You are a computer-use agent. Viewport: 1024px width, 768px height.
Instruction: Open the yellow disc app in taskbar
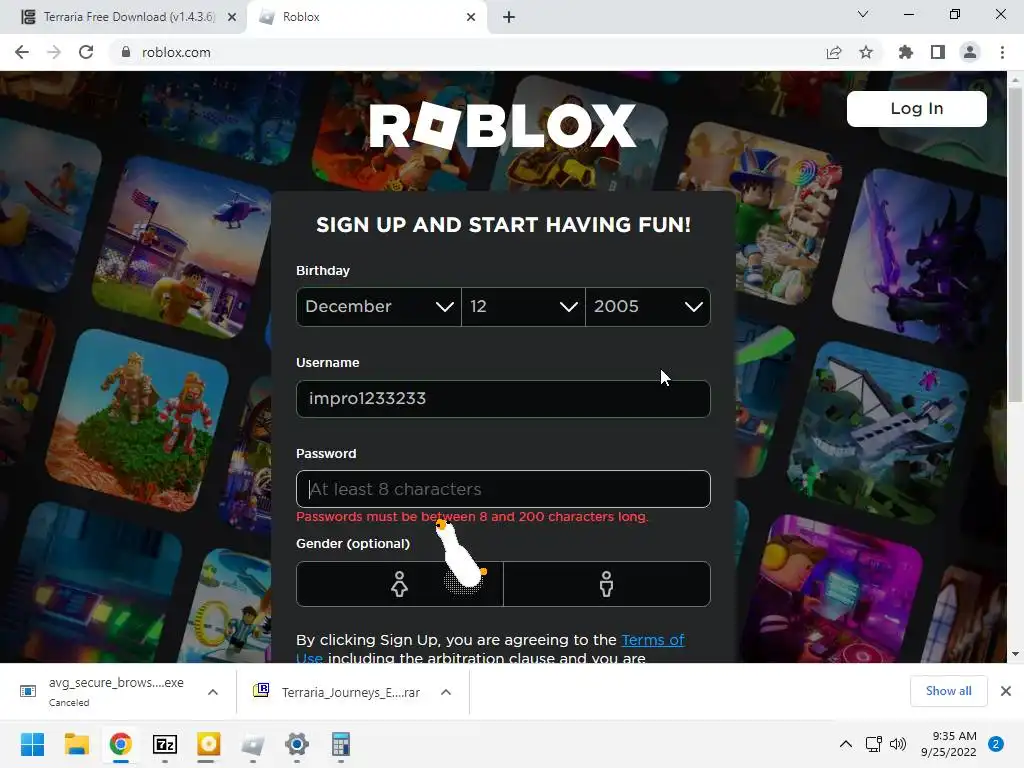point(208,744)
